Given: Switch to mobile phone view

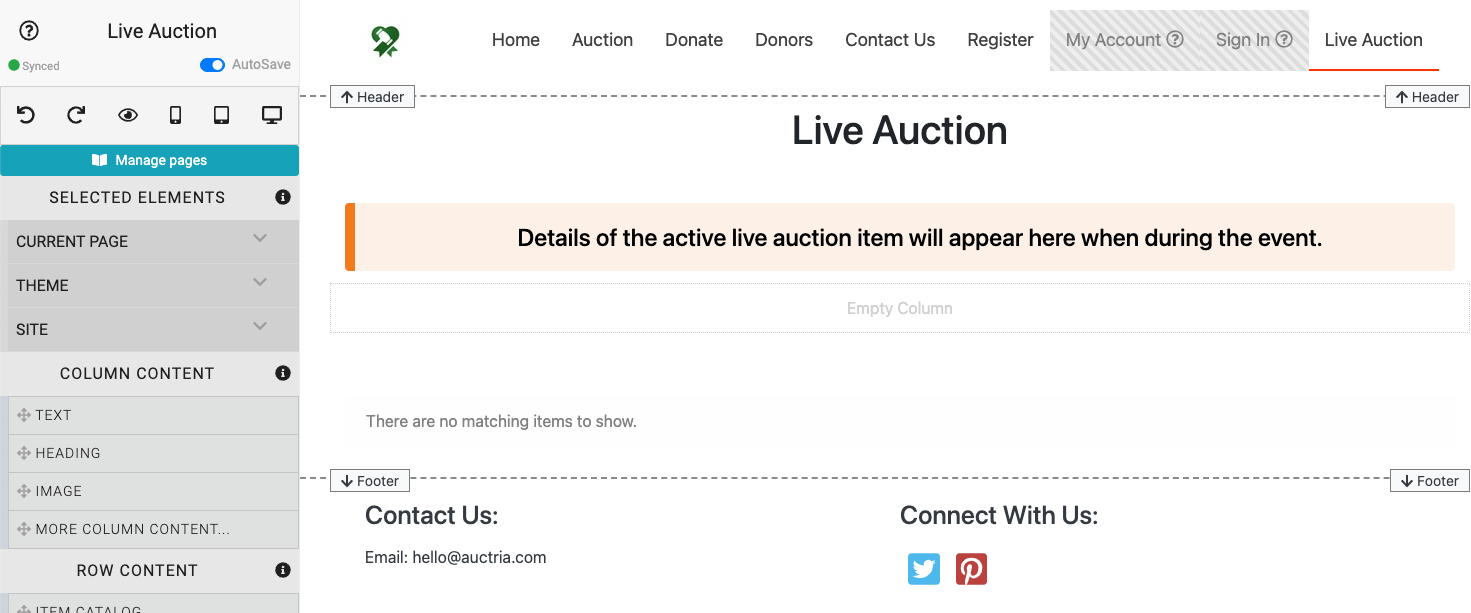Looking at the screenshot, I should [175, 115].
